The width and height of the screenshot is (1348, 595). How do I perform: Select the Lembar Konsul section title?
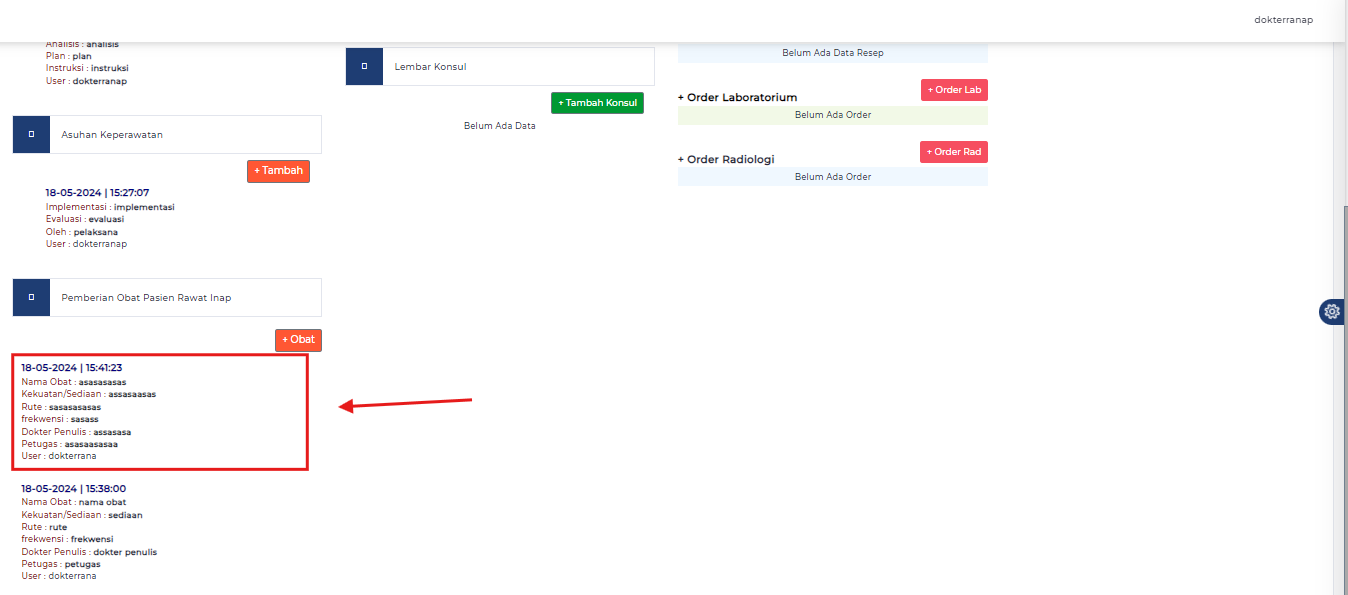[x=431, y=67]
